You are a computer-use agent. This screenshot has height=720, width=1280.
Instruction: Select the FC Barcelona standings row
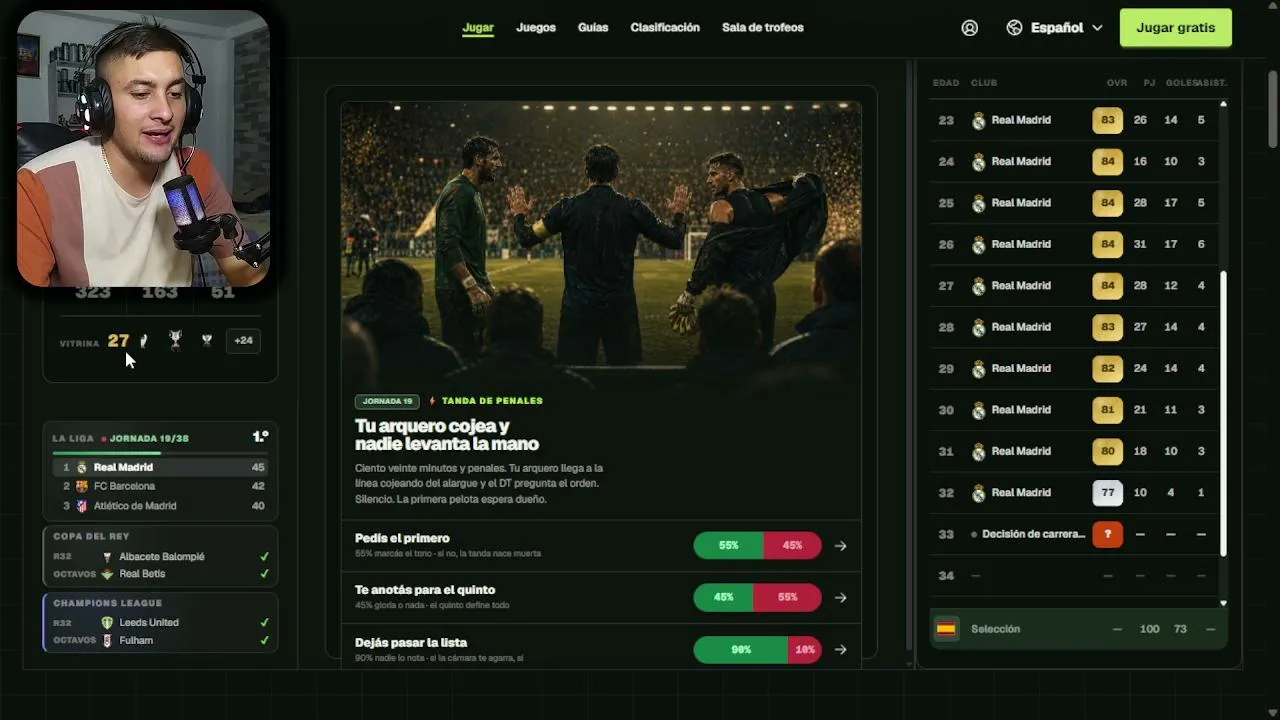pyautogui.click(x=161, y=486)
